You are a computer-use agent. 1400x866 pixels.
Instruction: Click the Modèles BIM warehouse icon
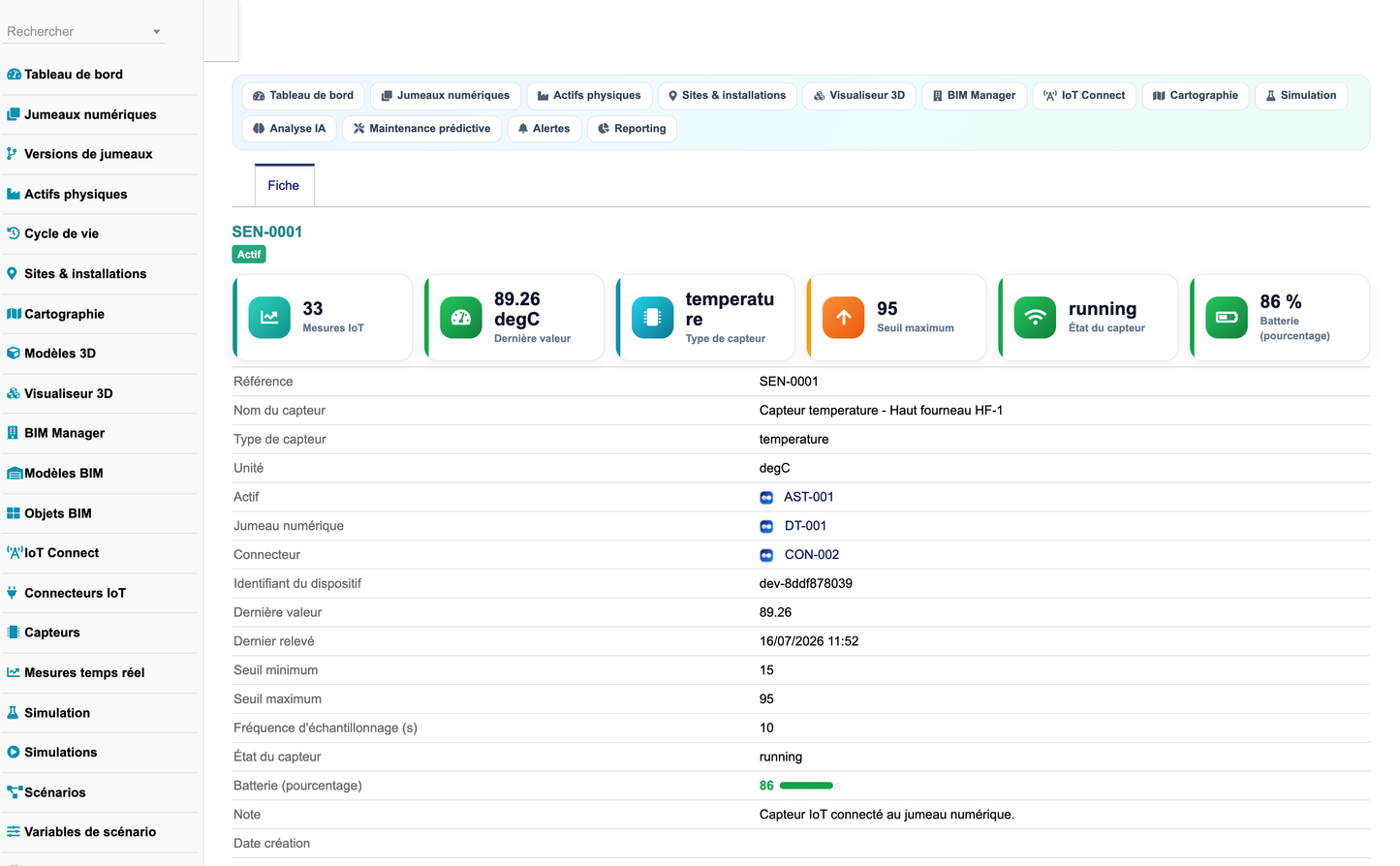(x=15, y=474)
